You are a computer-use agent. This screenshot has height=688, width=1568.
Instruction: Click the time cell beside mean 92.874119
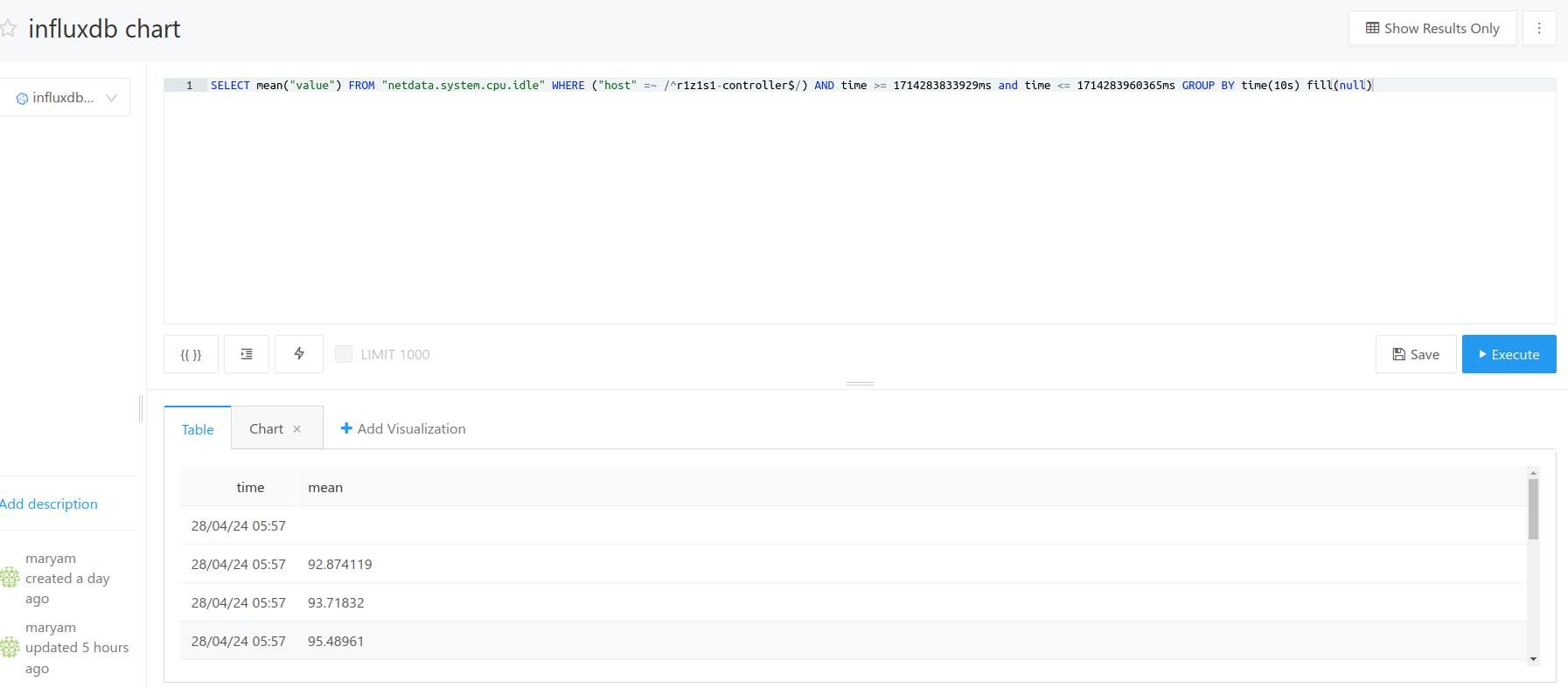[x=239, y=564]
